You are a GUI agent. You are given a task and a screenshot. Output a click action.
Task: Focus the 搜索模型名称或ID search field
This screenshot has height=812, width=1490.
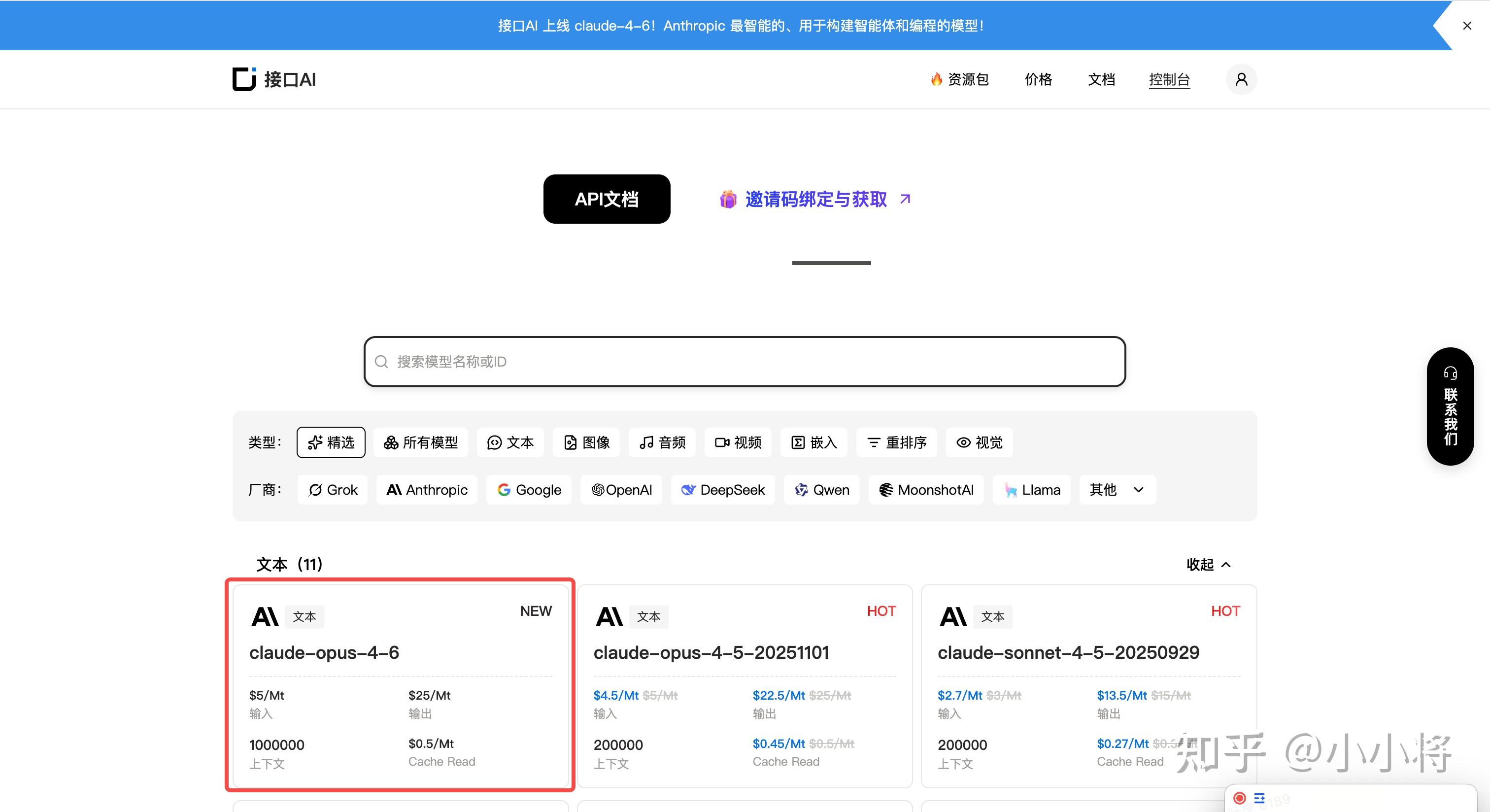745,362
